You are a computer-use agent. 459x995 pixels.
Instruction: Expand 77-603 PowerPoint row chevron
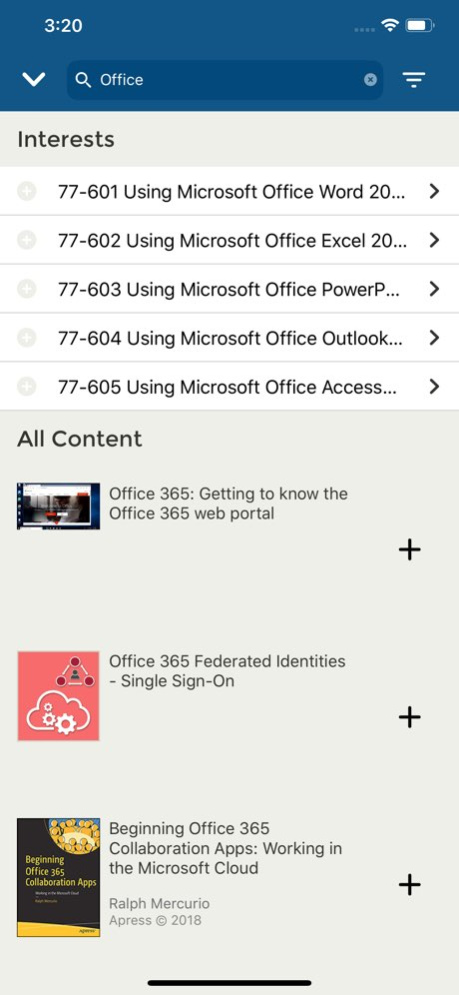(x=434, y=289)
